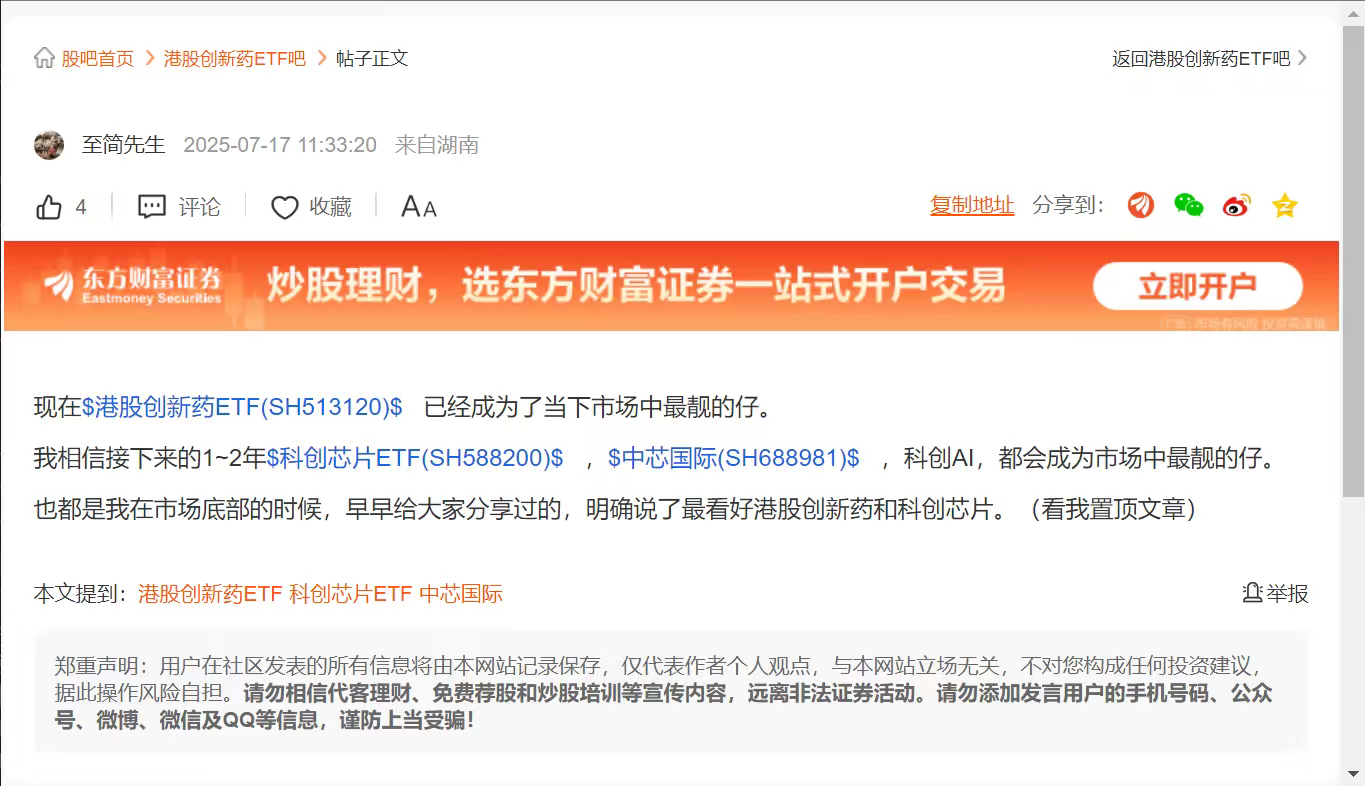The height and width of the screenshot is (786, 1365).
Task: Open 股吧首页 breadcrumb link
Action: (98, 58)
